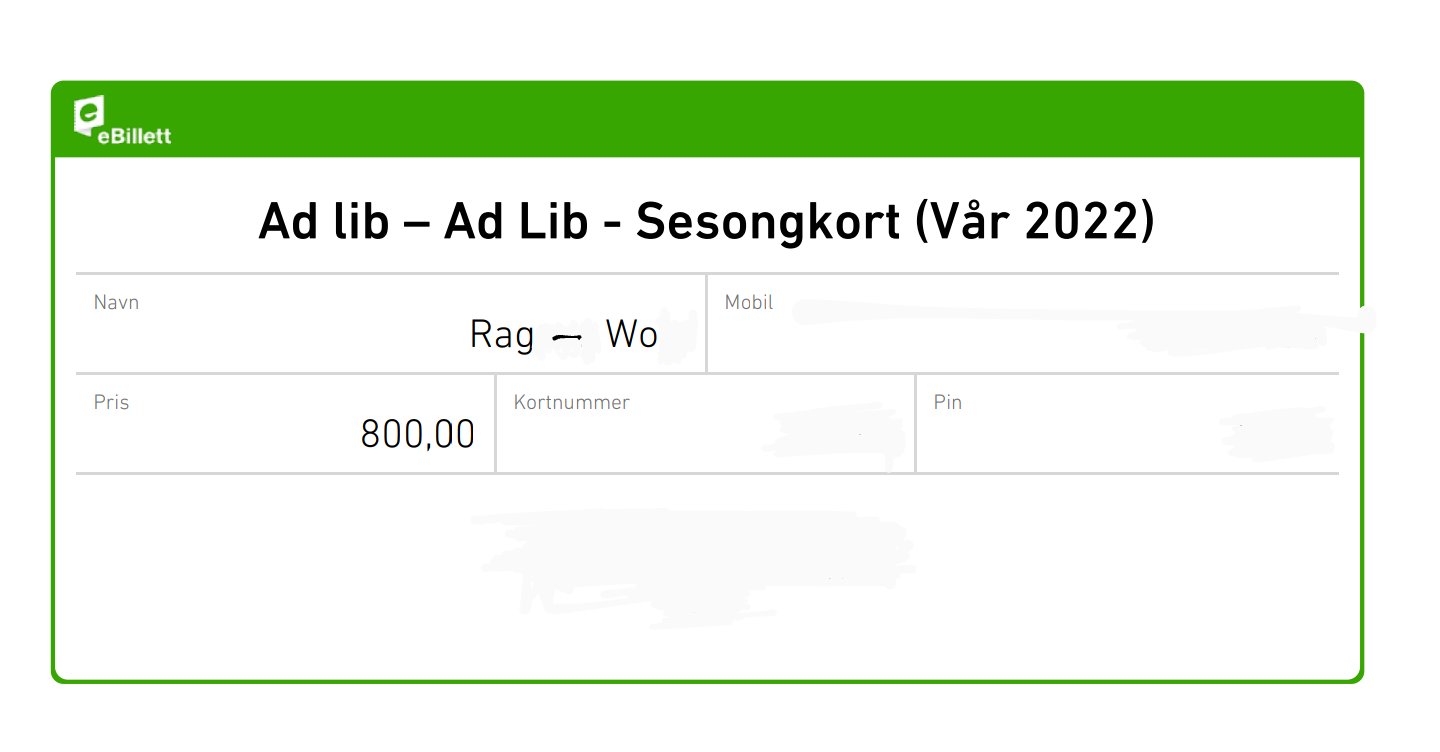
Task: Click the Pris field label
Action: (111, 402)
